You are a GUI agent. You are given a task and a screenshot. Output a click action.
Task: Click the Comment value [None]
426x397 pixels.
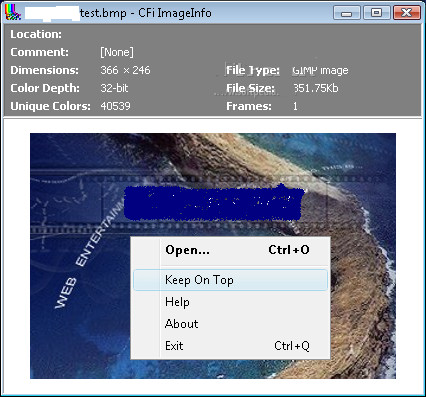(x=117, y=52)
